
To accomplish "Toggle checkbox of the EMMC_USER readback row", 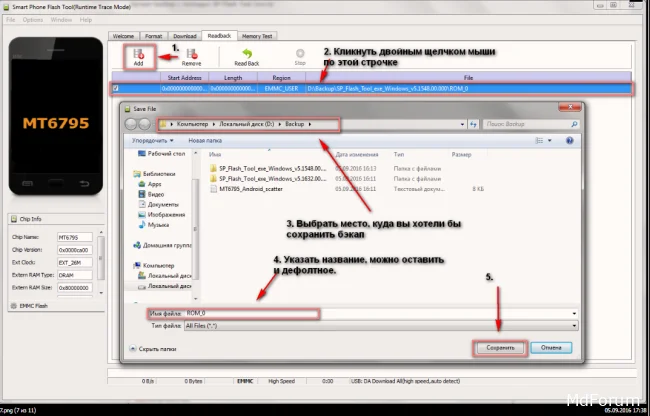I will [x=114, y=88].
